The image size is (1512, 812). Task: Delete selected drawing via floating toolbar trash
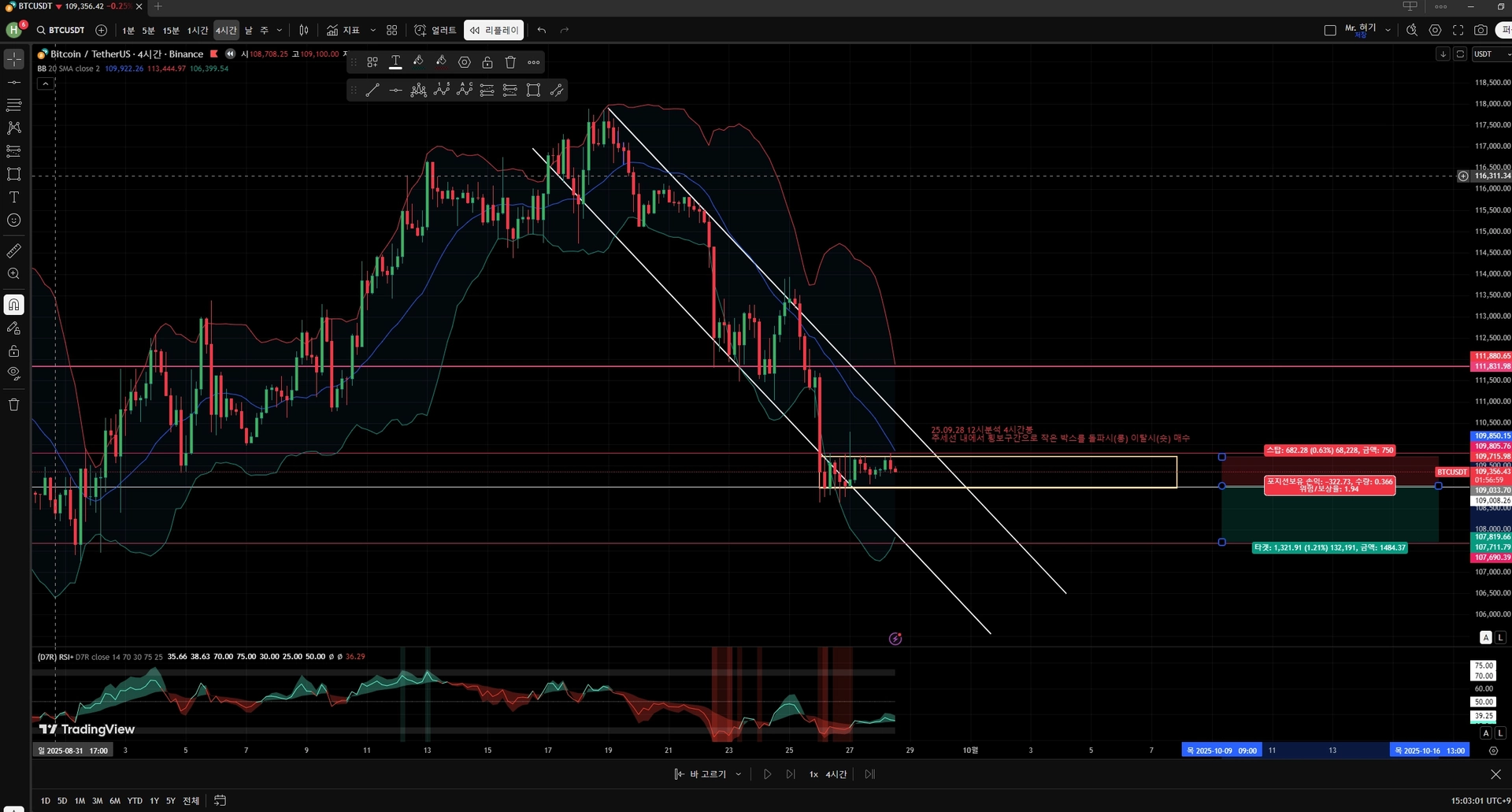click(x=510, y=62)
